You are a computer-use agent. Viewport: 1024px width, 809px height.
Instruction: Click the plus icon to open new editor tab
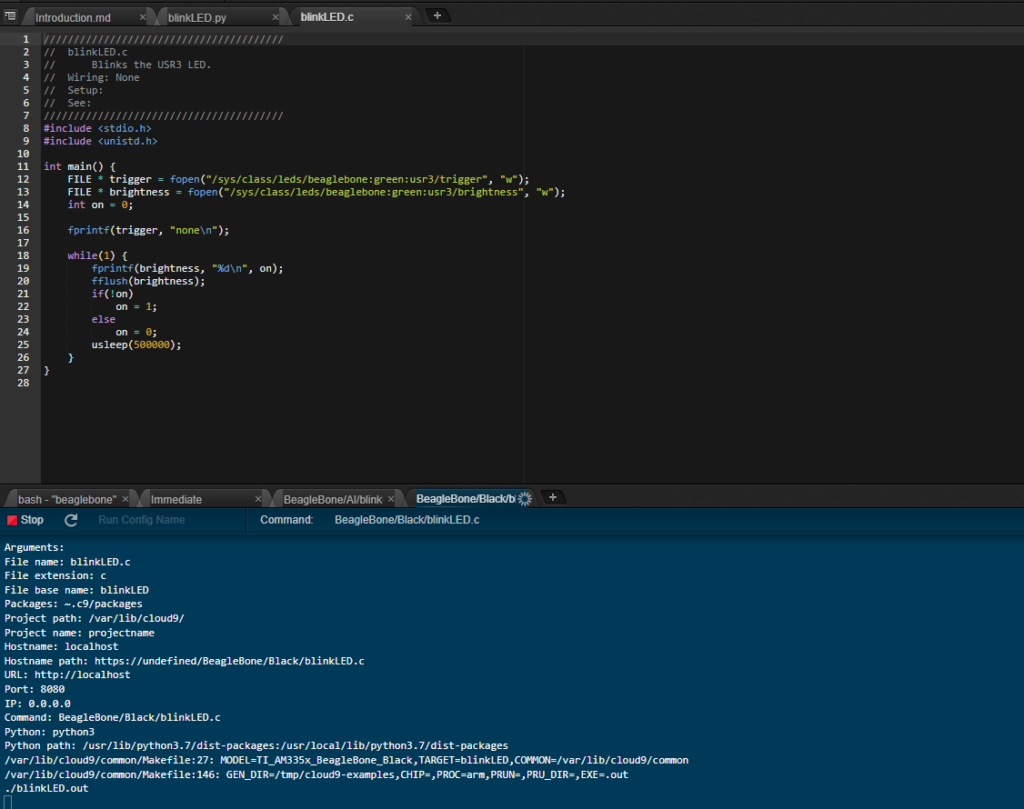pyautogui.click(x=436, y=16)
